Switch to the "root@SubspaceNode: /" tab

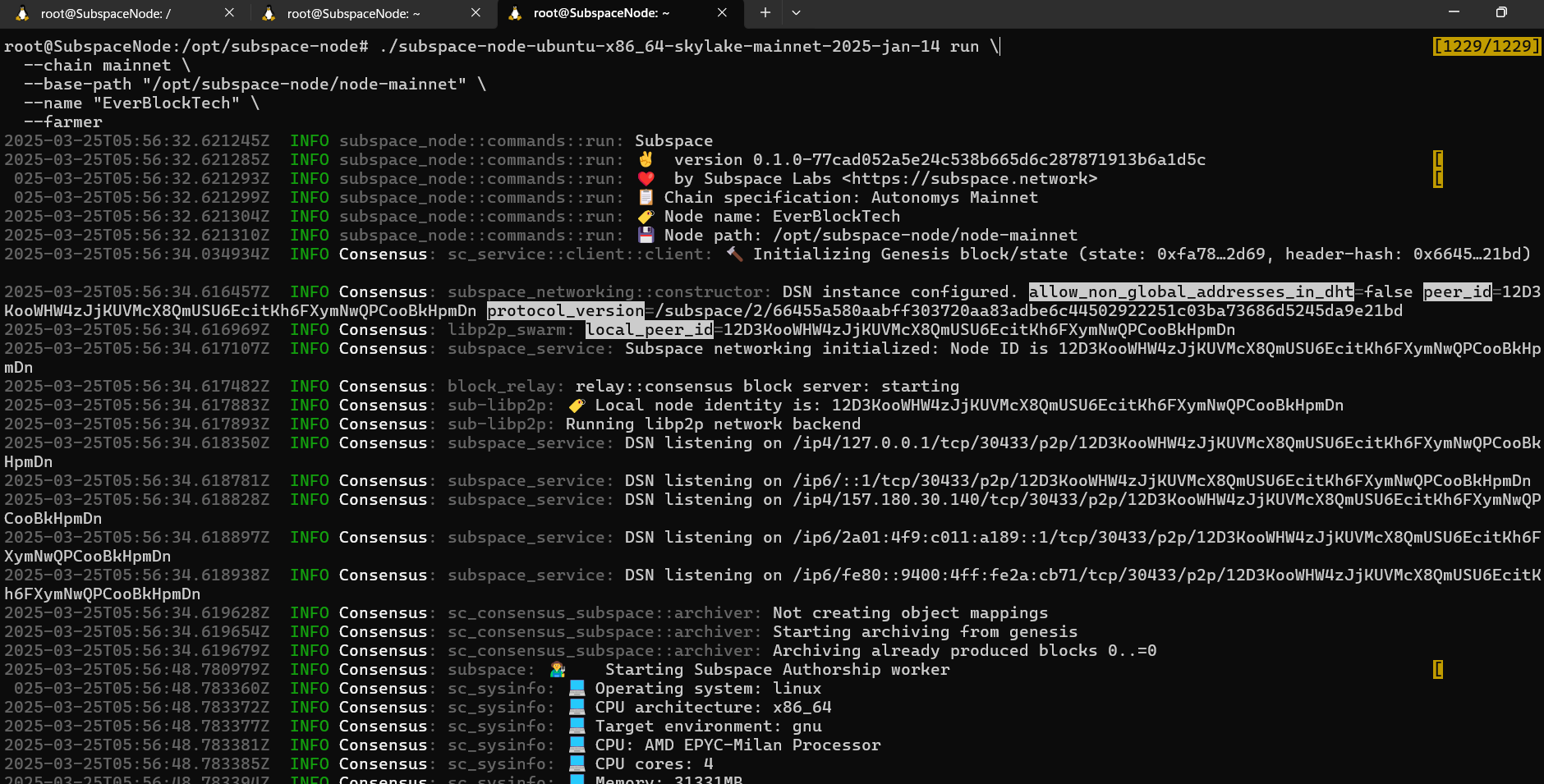(x=105, y=13)
